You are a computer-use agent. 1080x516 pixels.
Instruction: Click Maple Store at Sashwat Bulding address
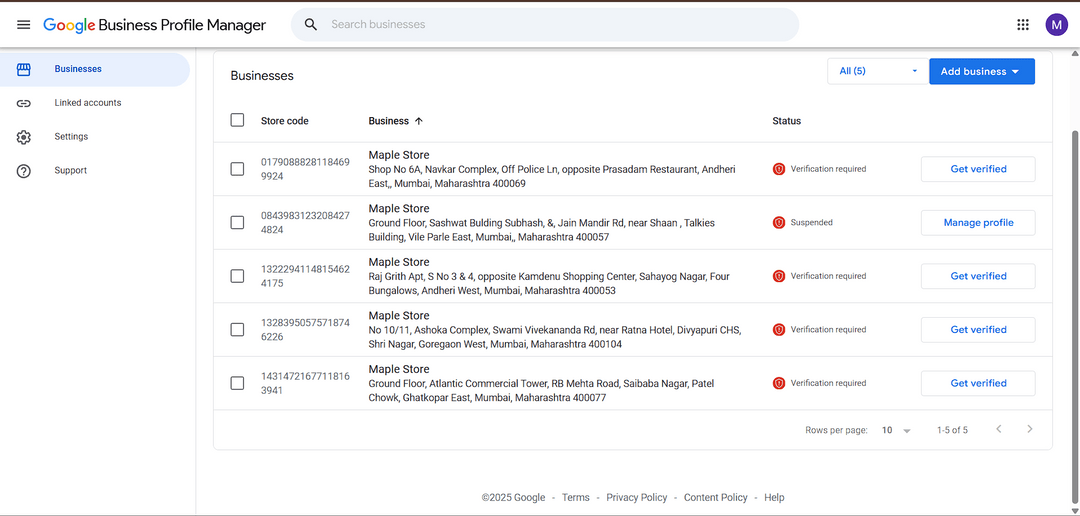click(399, 209)
